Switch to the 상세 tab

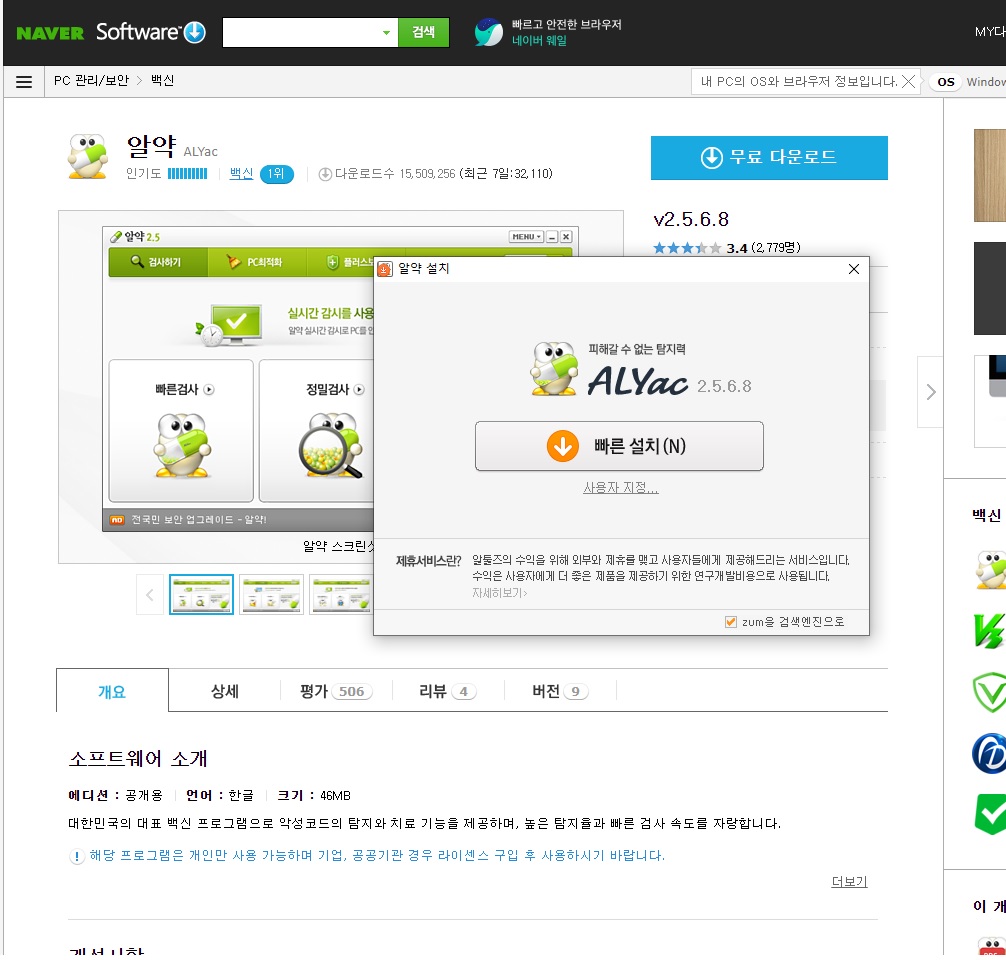coord(225,691)
